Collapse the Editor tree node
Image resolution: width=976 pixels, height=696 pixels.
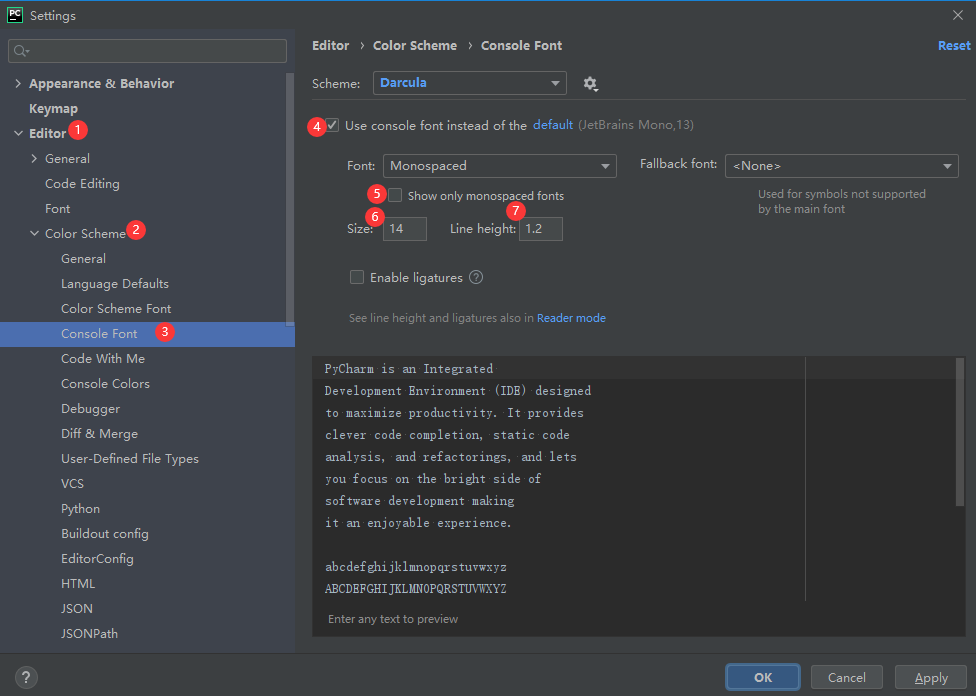pos(18,133)
